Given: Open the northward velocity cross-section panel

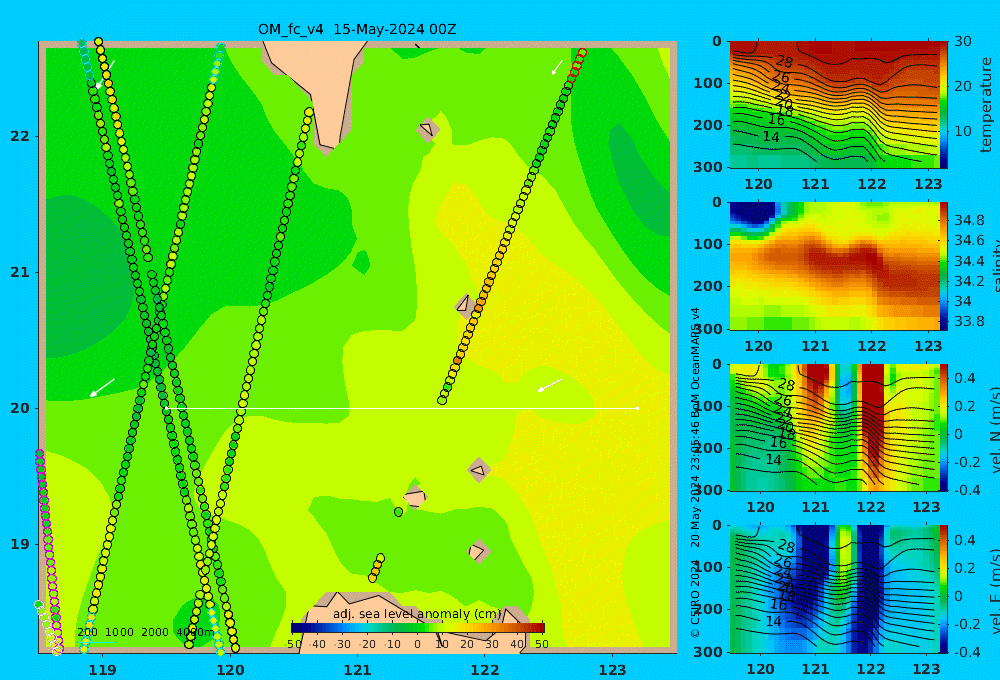Looking at the screenshot, I should [x=834, y=427].
